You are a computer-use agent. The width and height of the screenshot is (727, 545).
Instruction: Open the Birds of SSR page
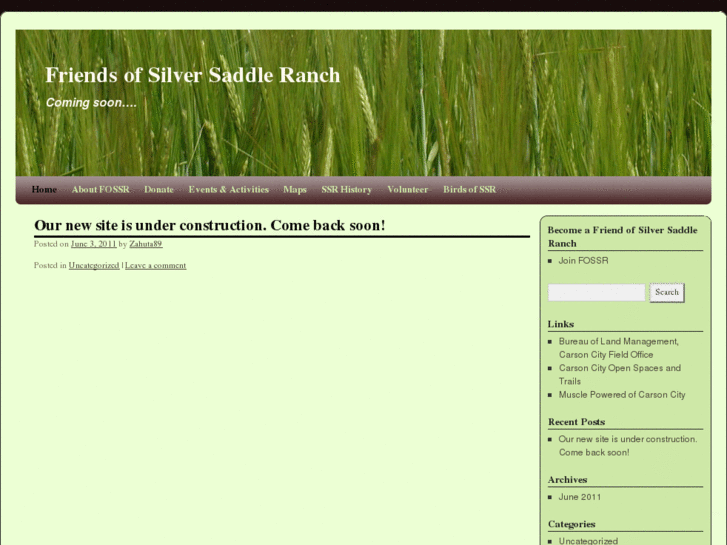pos(469,189)
